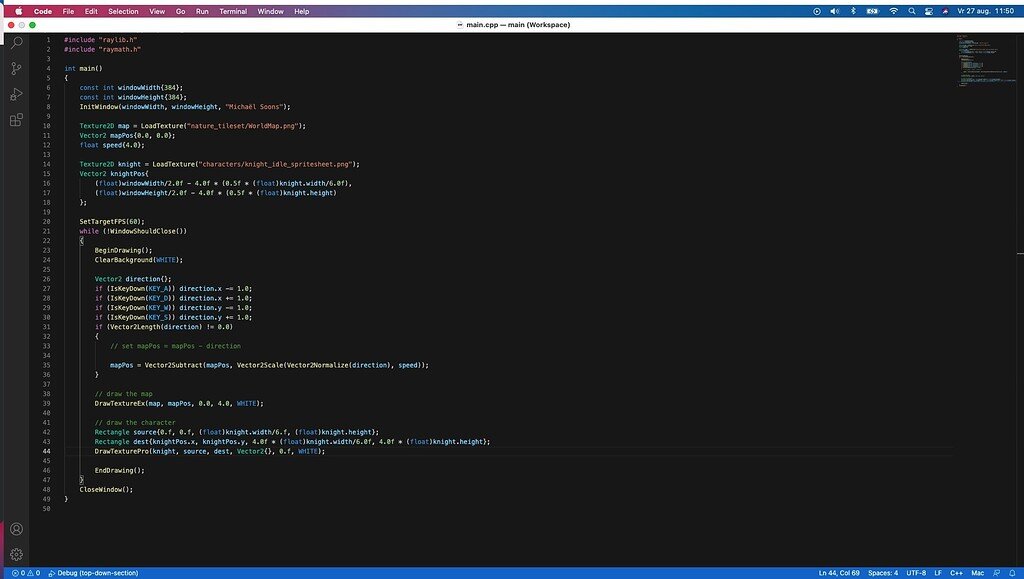The width and height of the screenshot is (1024, 579).
Task: Open the Terminal menu
Action: click(233, 11)
